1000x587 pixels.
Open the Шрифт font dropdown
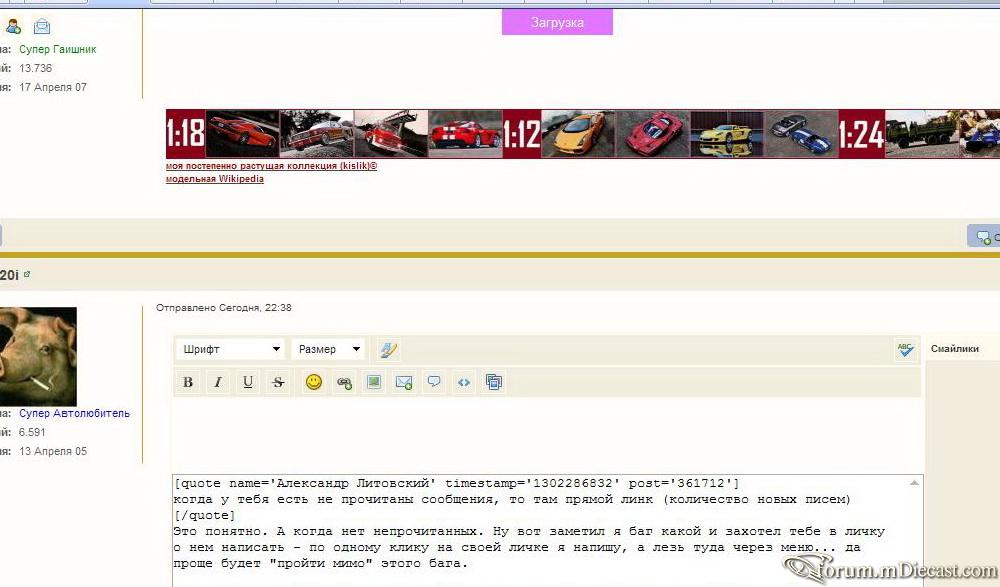(x=230, y=349)
